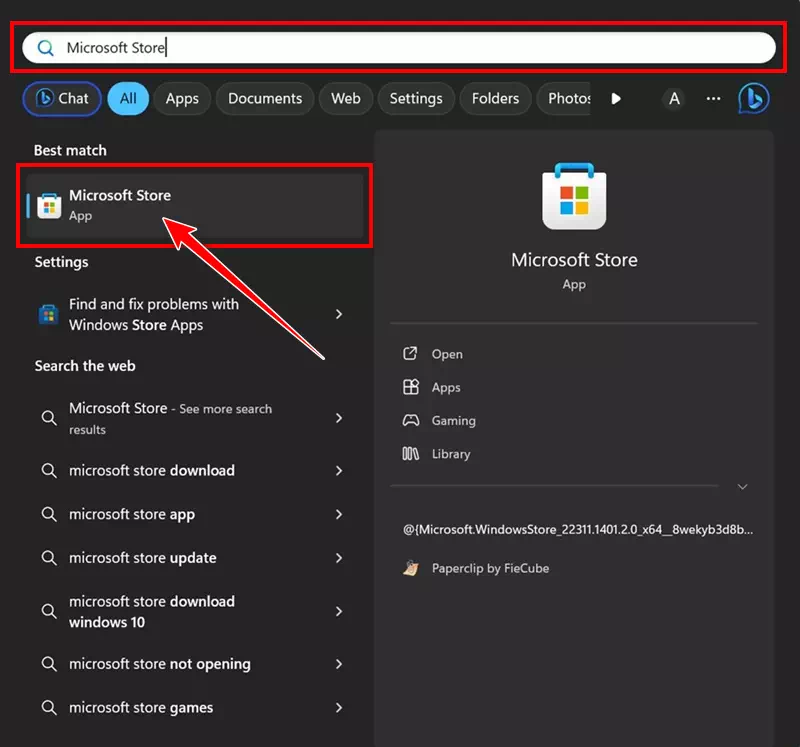This screenshot has width=800, height=747.
Task: Click search icon beside microsoft store app
Action: [49, 514]
